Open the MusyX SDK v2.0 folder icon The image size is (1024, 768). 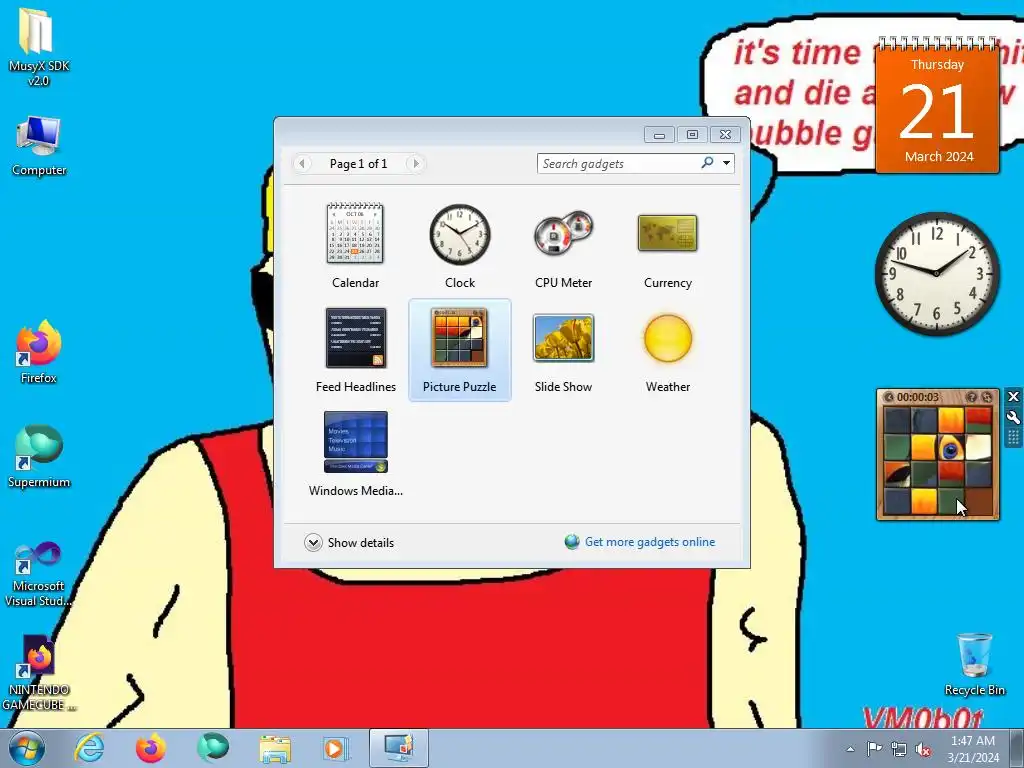point(39,47)
